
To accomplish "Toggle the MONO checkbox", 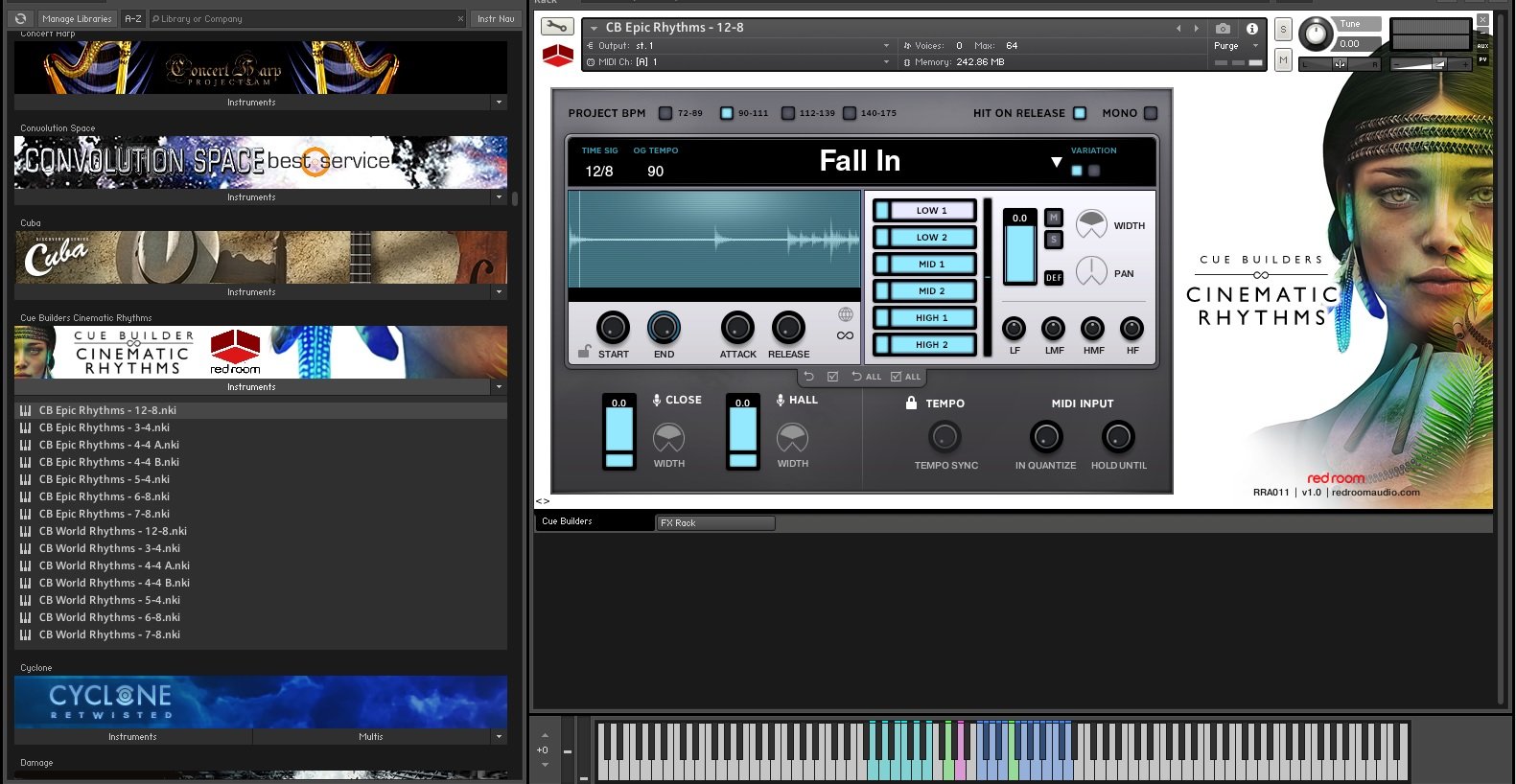I will [1151, 113].
